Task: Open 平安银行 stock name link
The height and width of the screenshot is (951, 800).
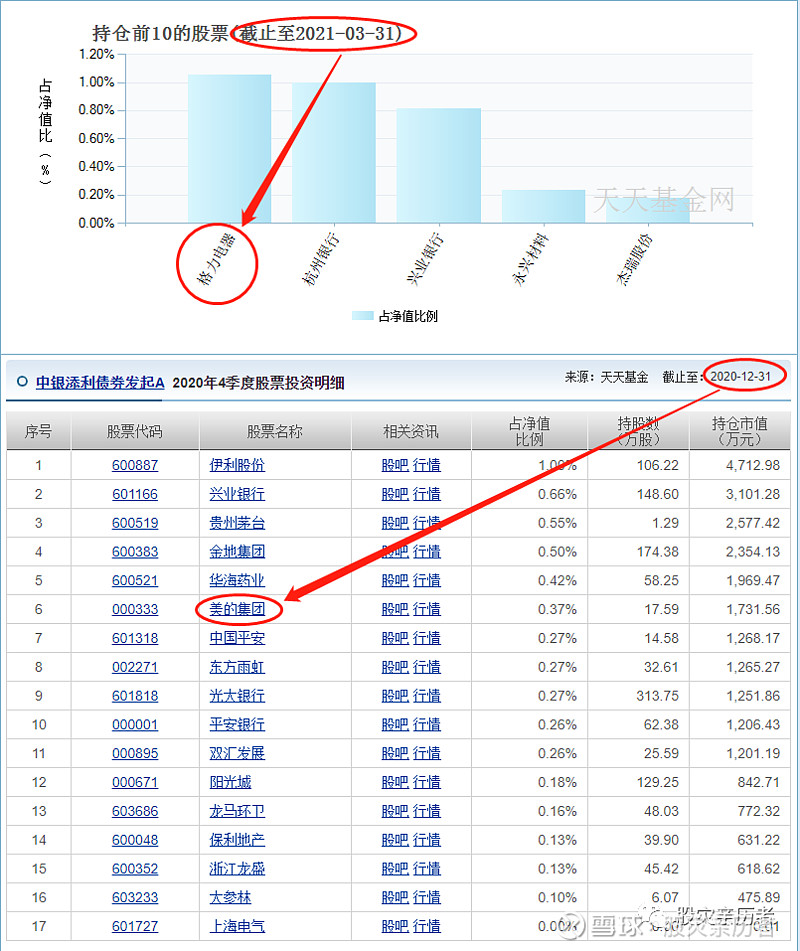Action: [237, 724]
